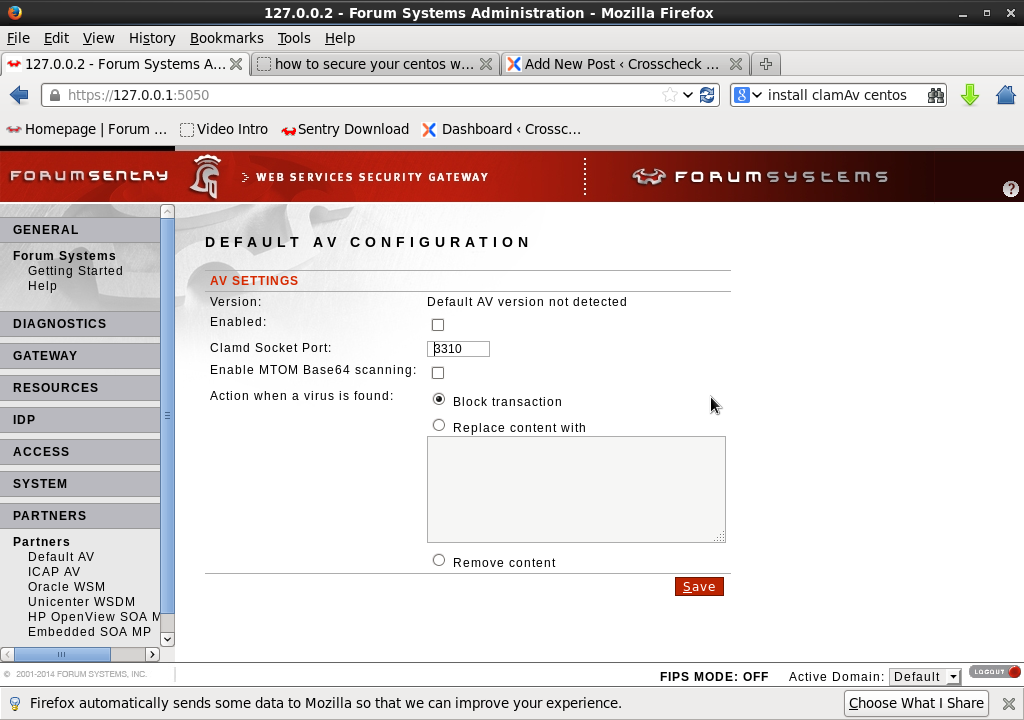Click the help question mark icon
The height and width of the screenshot is (720, 1024).
click(x=1010, y=189)
